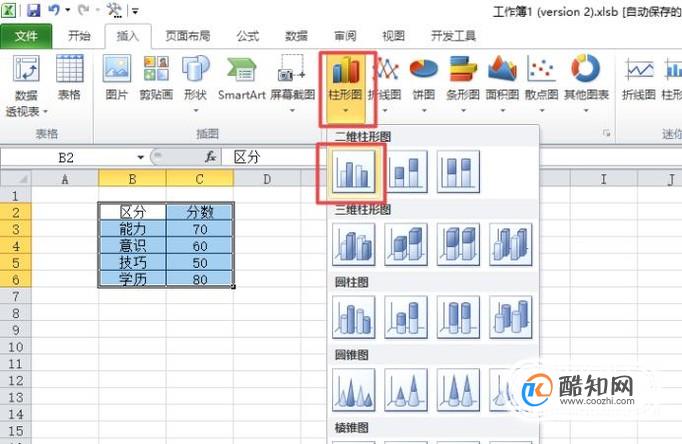Choose 100% stacked cylinder chart
The height and width of the screenshot is (444, 682).
click(458, 317)
